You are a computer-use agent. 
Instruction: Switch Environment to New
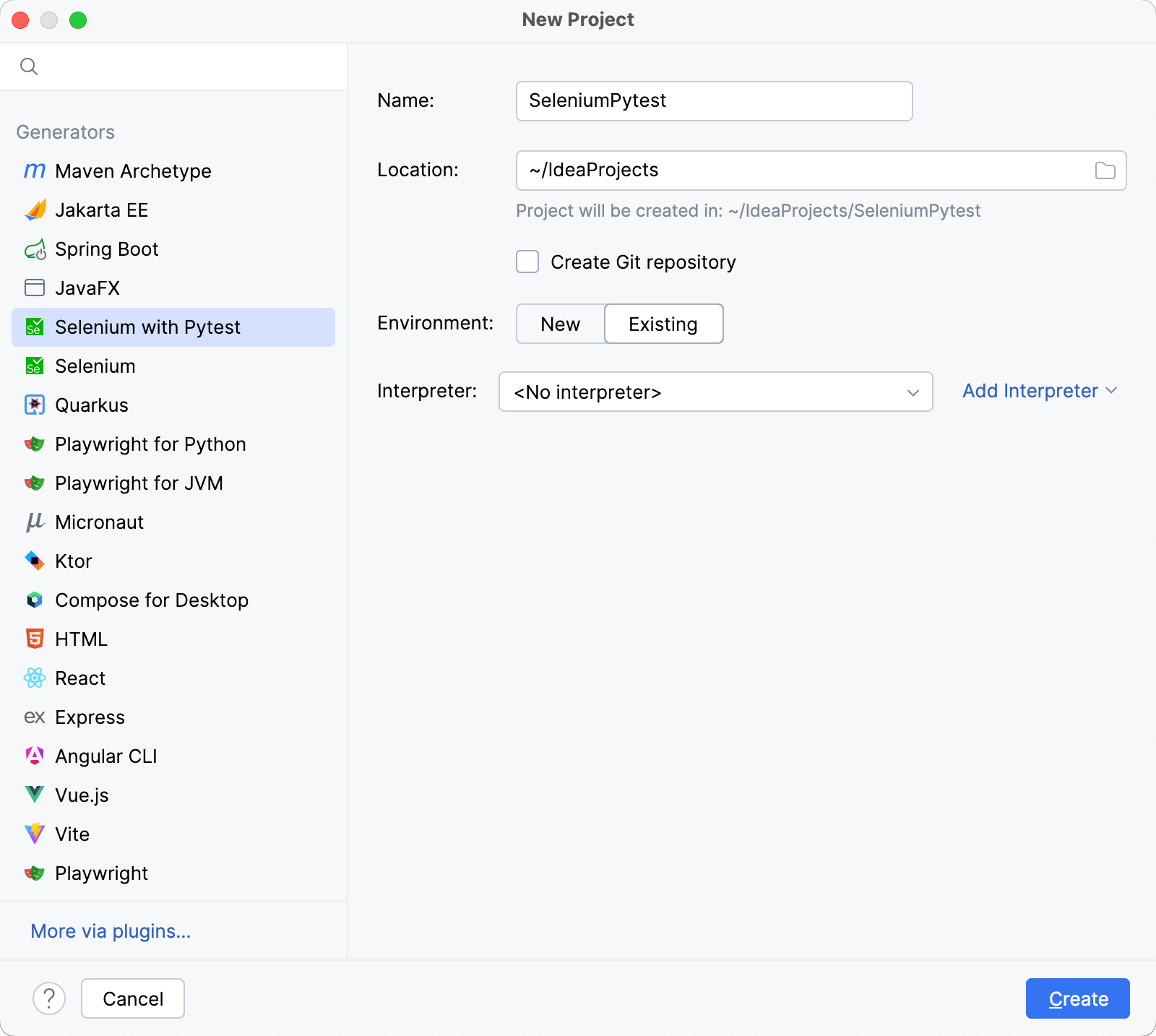559,324
